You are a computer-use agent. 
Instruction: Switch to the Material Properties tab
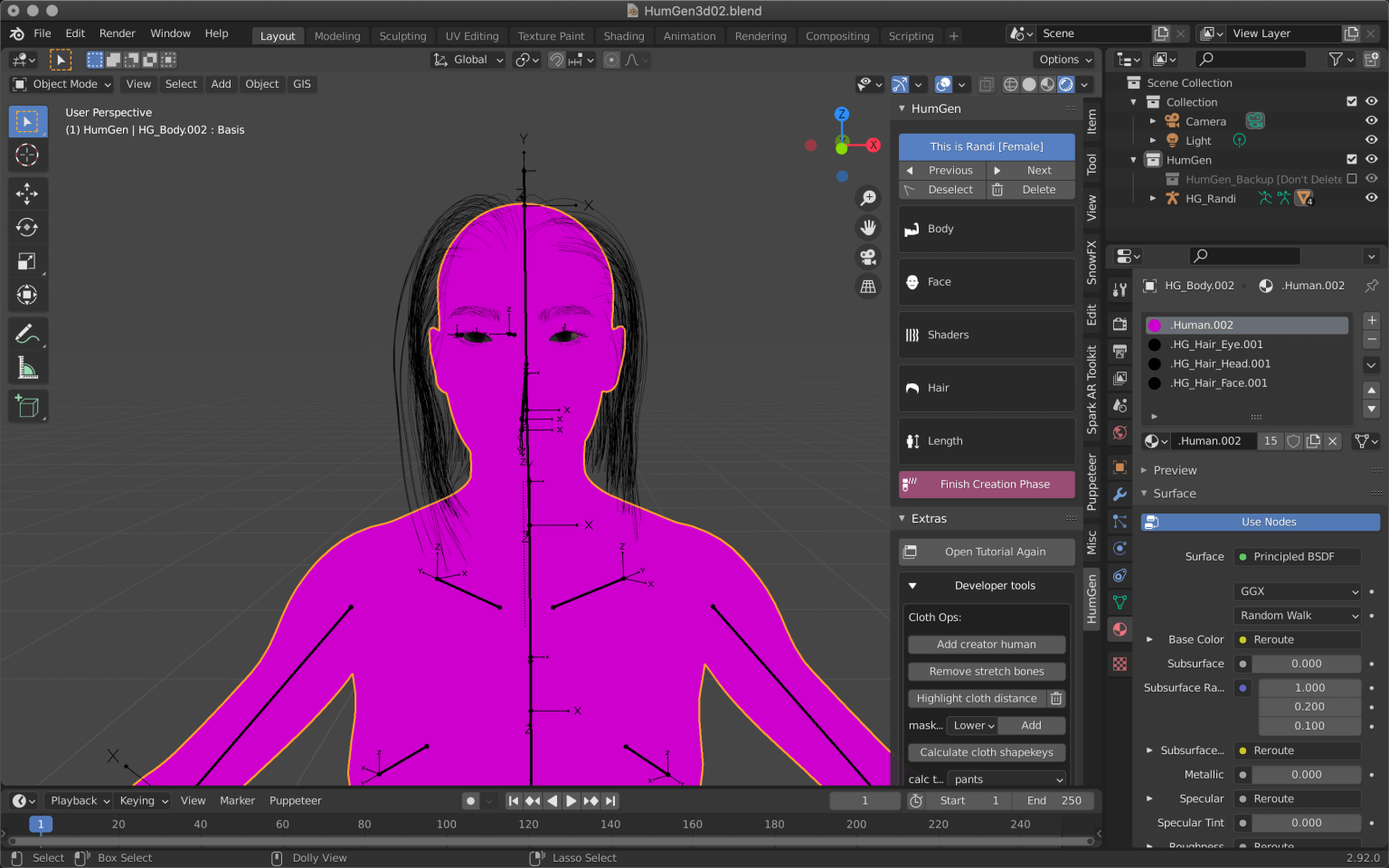coord(1120,629)
